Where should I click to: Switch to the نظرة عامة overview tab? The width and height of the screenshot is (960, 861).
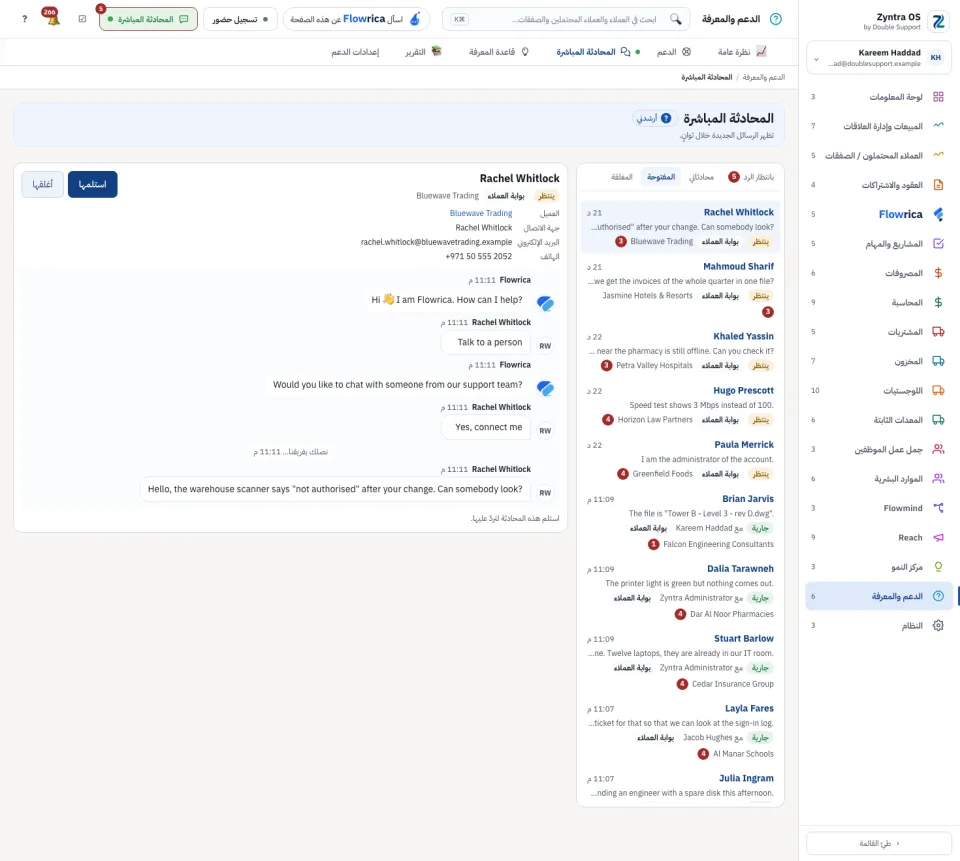742,52
